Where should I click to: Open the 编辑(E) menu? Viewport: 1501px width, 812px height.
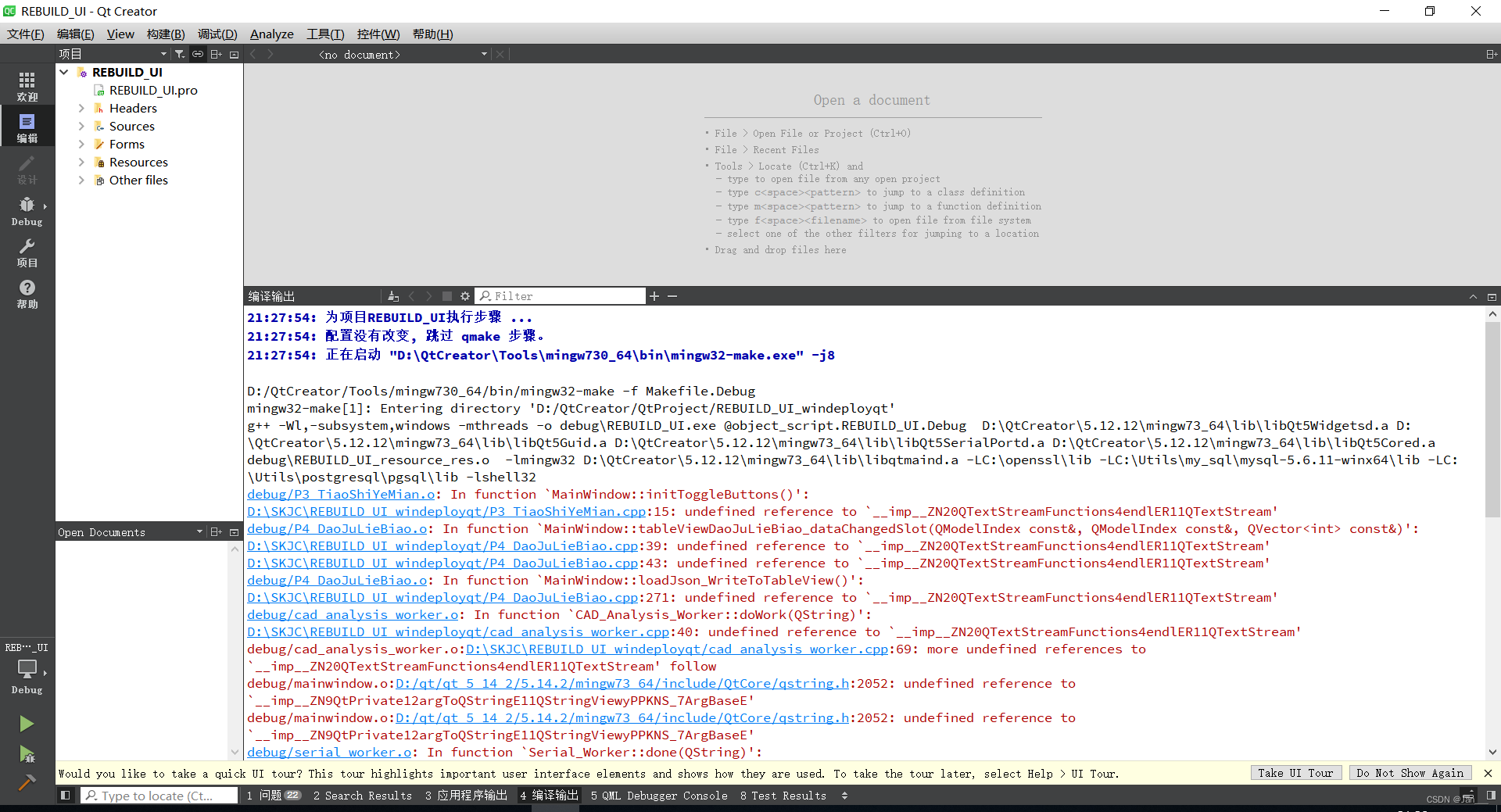pos(75,34)
